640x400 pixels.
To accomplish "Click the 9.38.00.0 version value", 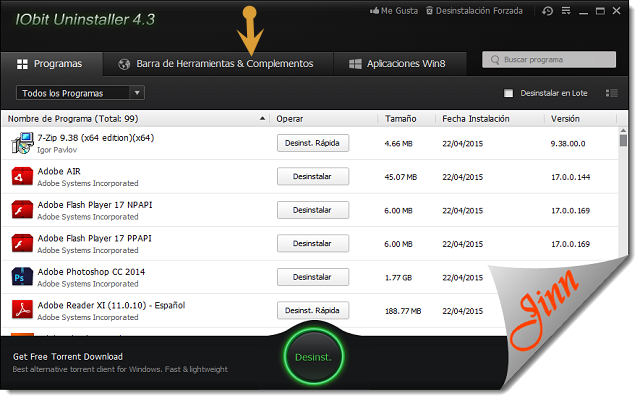I will [568, 144].
